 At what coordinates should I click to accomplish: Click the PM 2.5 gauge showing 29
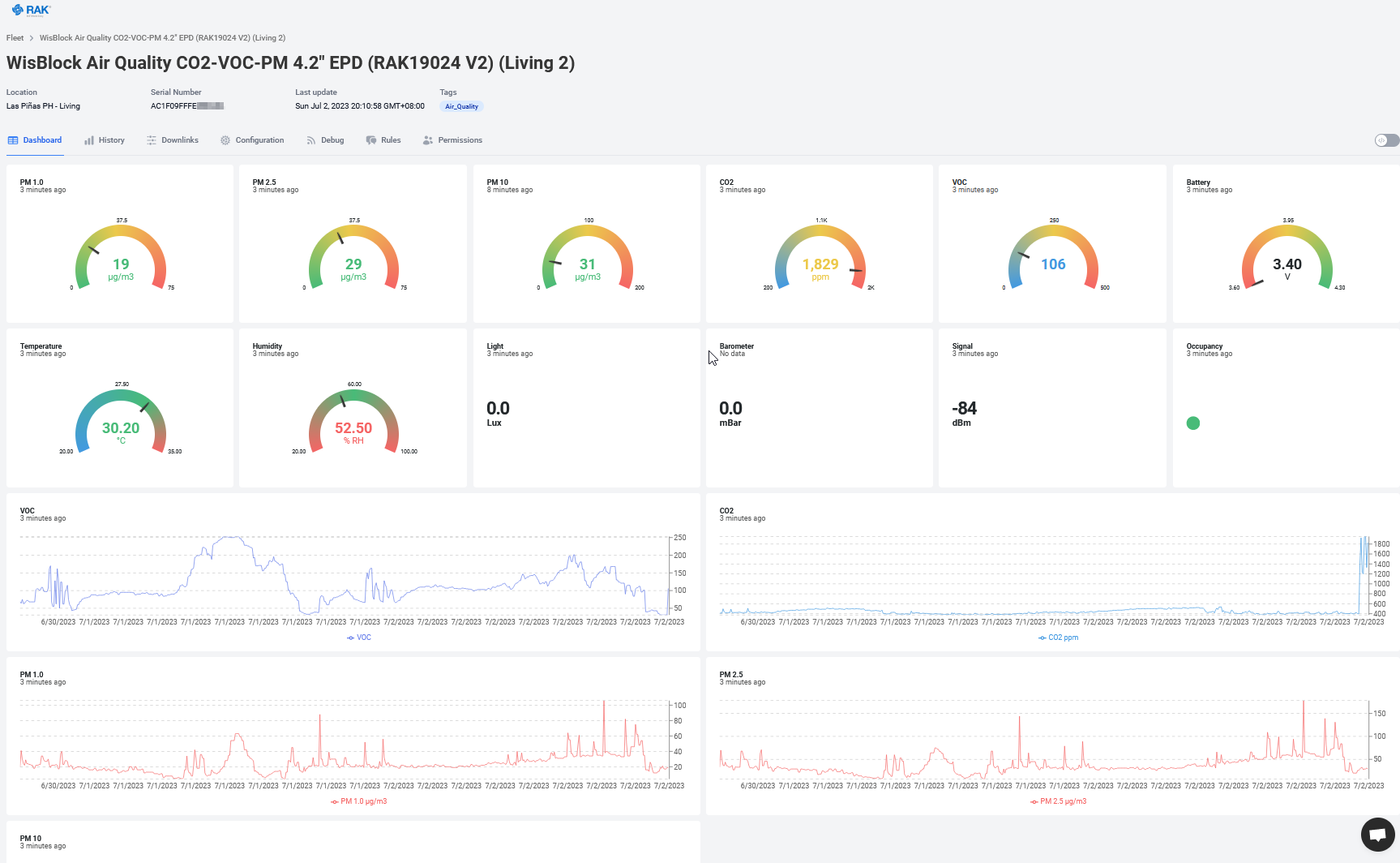point(353,257)
